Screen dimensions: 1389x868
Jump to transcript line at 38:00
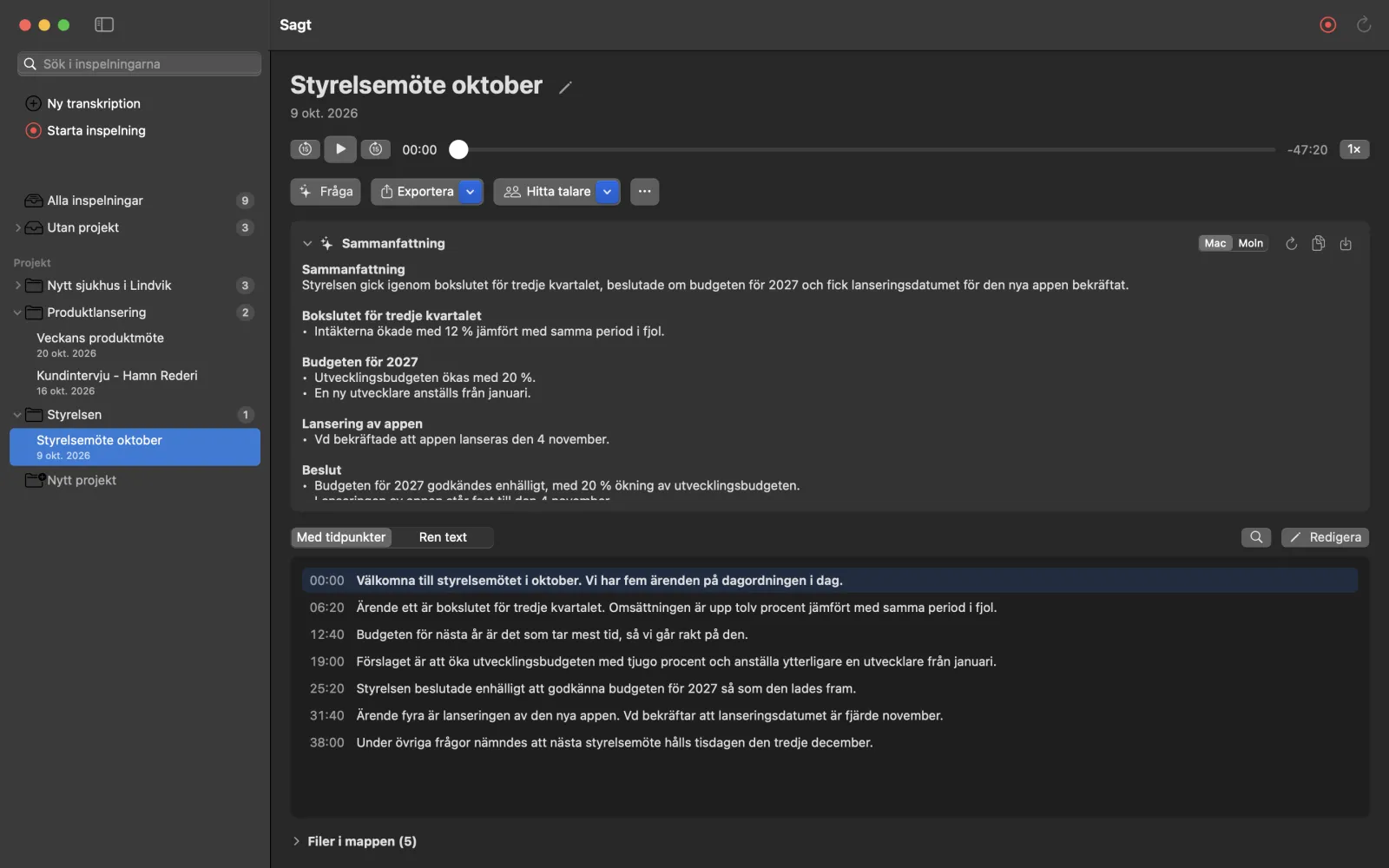(829, 742)
